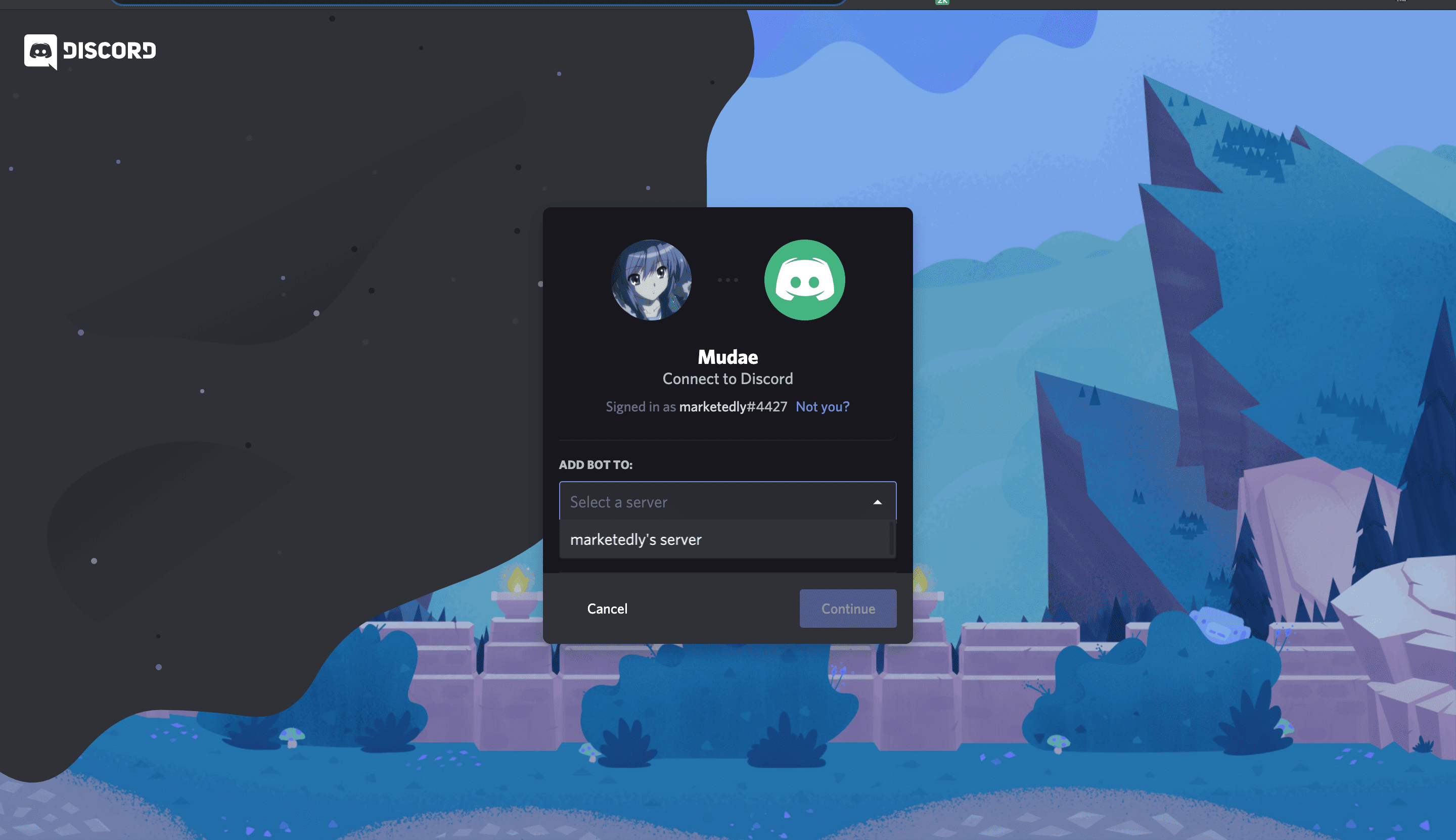Click the Continue button to proceed
1456x840 pixels.
click(x=848, y=608)
